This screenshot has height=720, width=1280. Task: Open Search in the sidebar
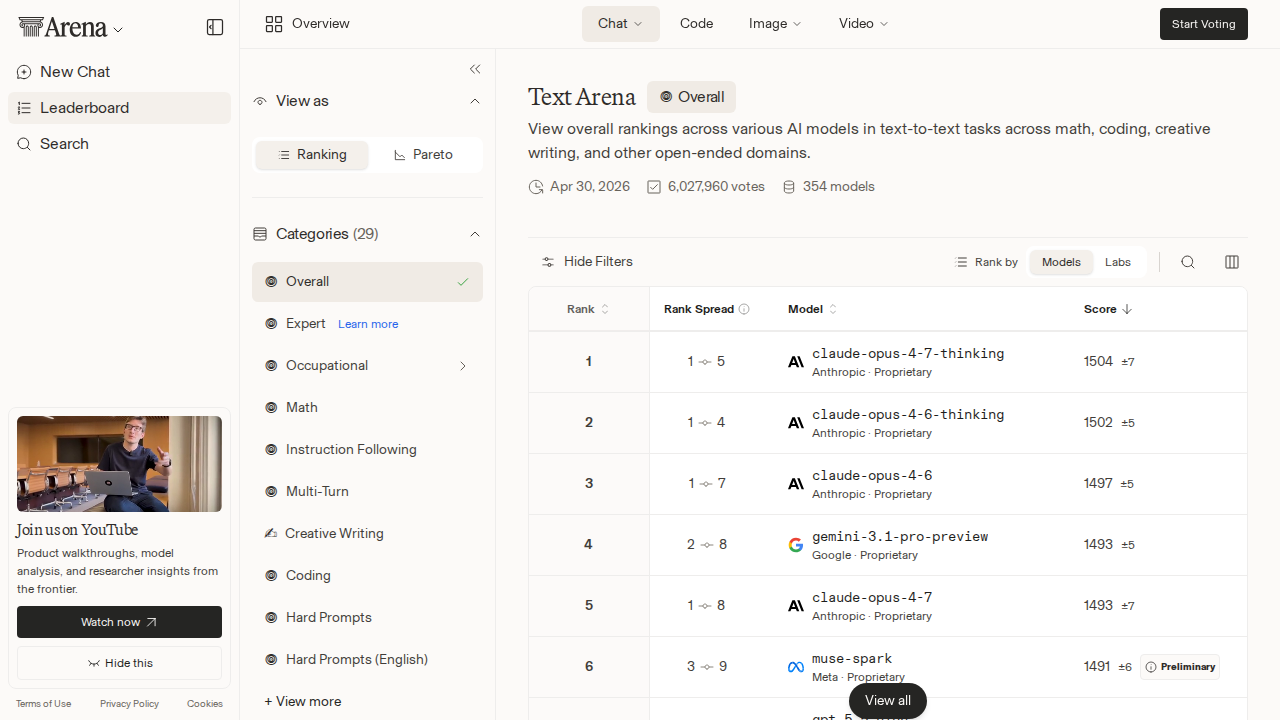[119, 144]
